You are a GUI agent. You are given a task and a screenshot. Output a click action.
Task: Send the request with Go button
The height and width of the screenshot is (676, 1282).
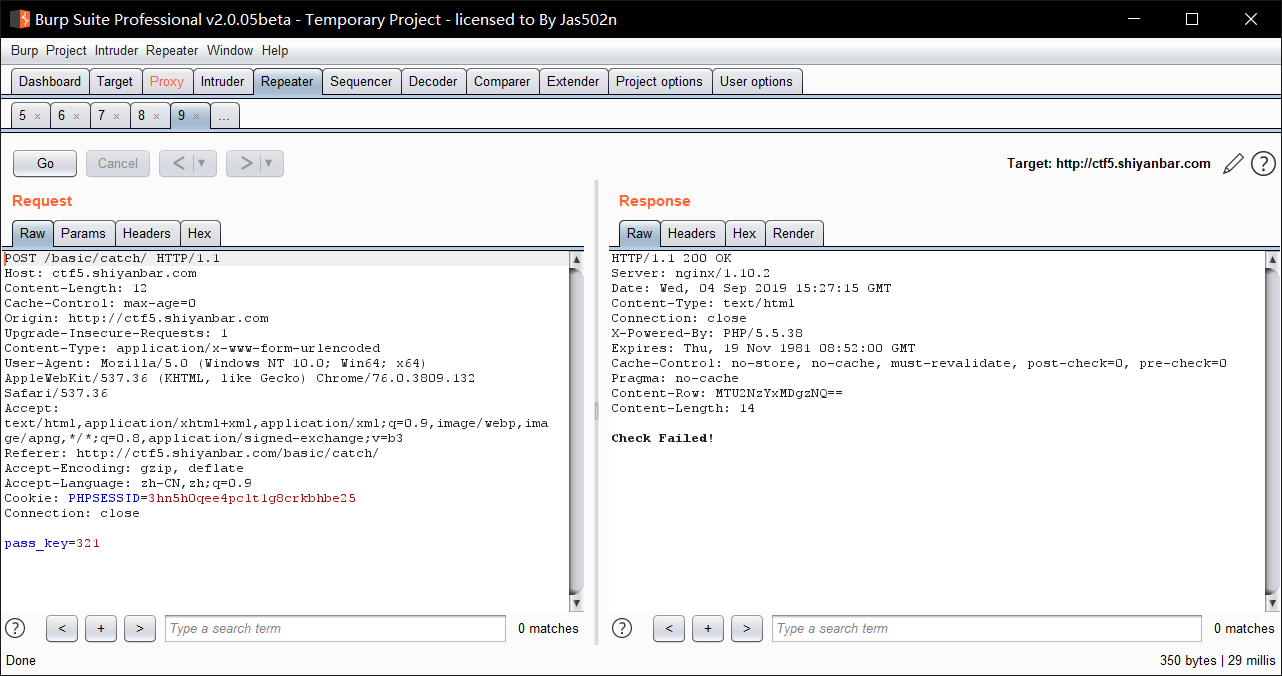[x=45, y=163]
